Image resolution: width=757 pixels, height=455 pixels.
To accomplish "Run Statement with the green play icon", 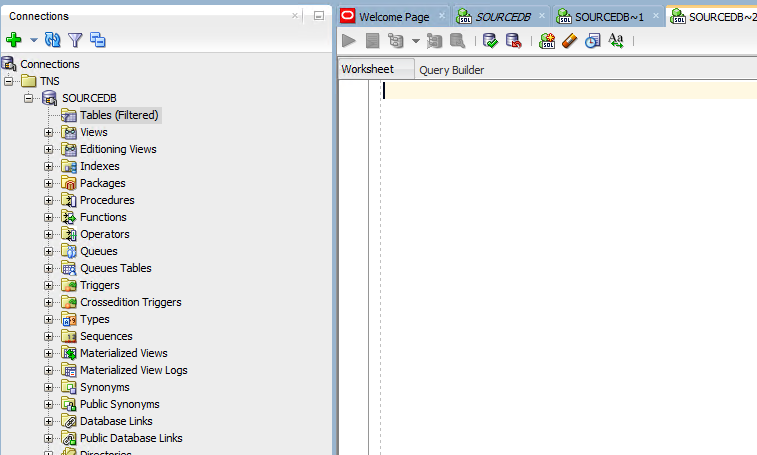I will pyautogui.click(x=349, y=41).
